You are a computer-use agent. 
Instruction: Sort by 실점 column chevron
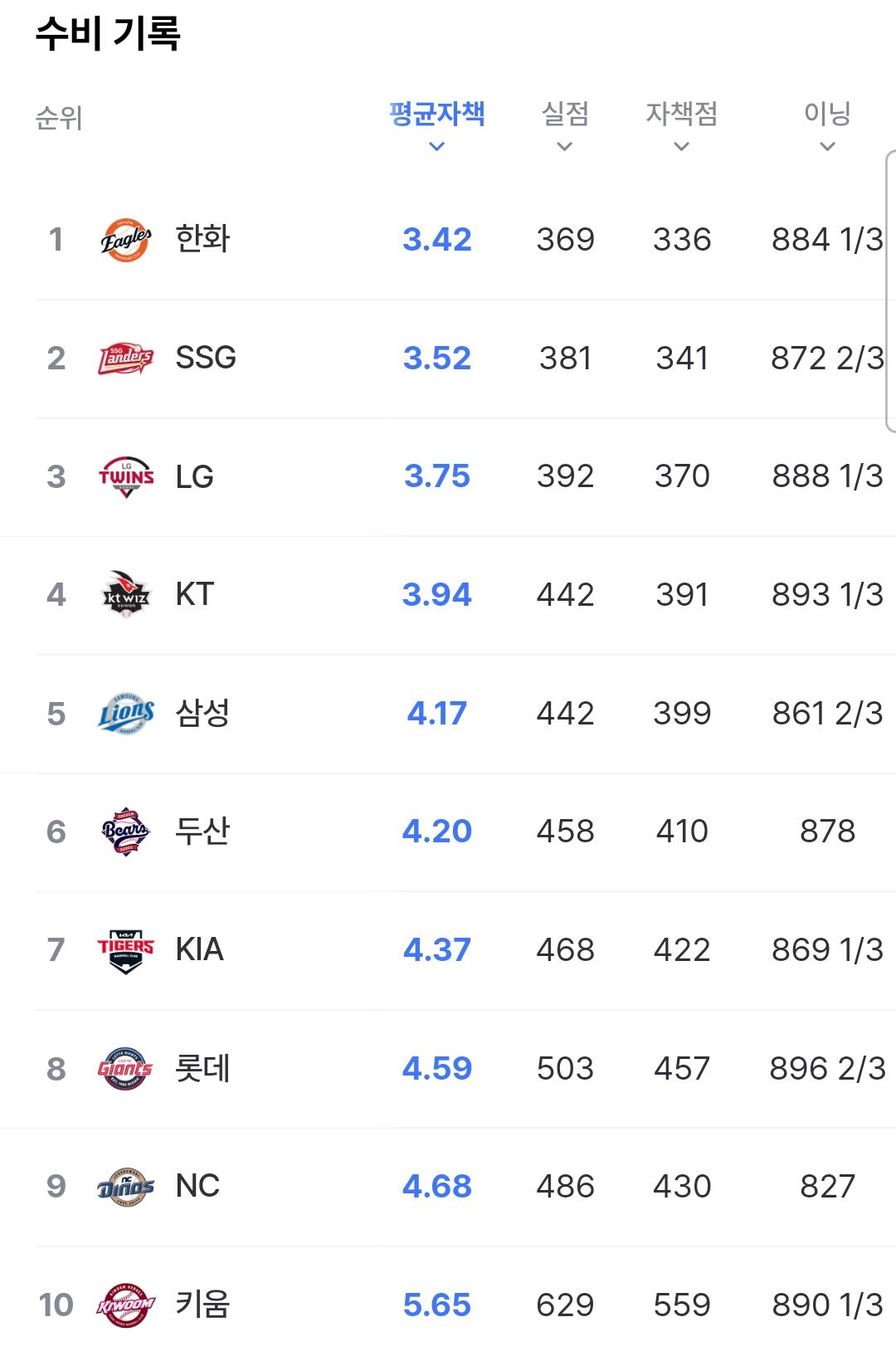point(565,147)
